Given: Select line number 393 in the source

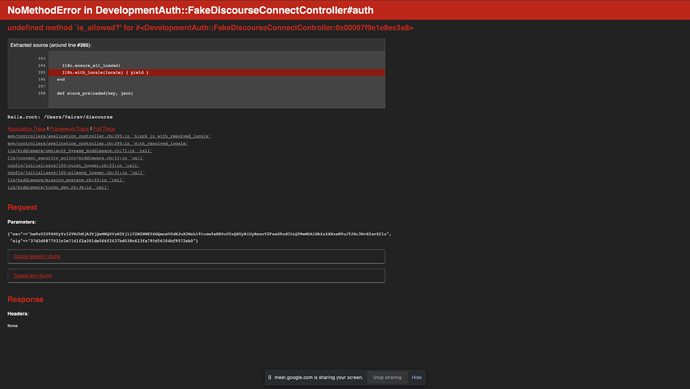Looking at the screenshot, I should (x=42, y=59).
